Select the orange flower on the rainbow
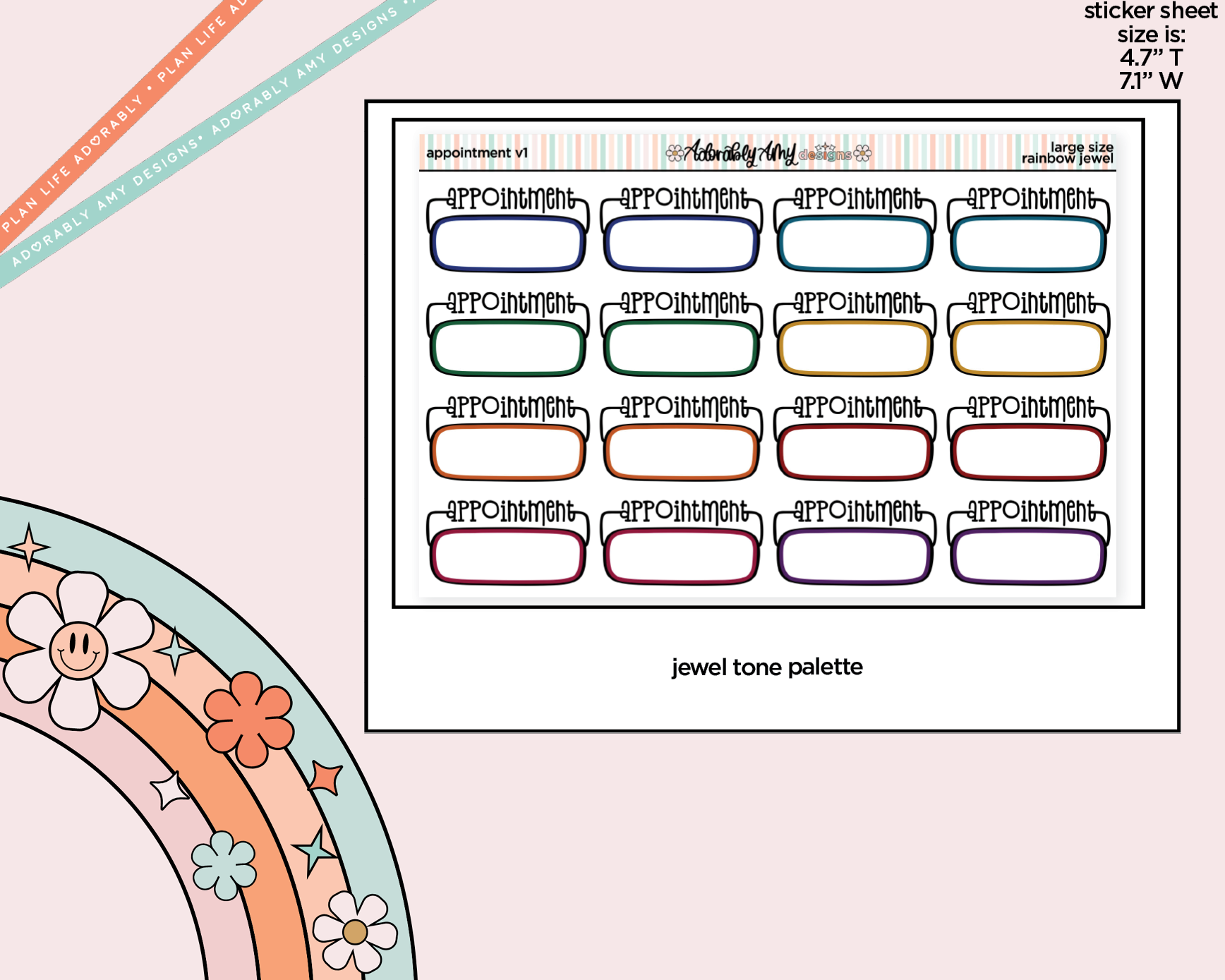This screenshot has width=1225, height=980. 248,719
